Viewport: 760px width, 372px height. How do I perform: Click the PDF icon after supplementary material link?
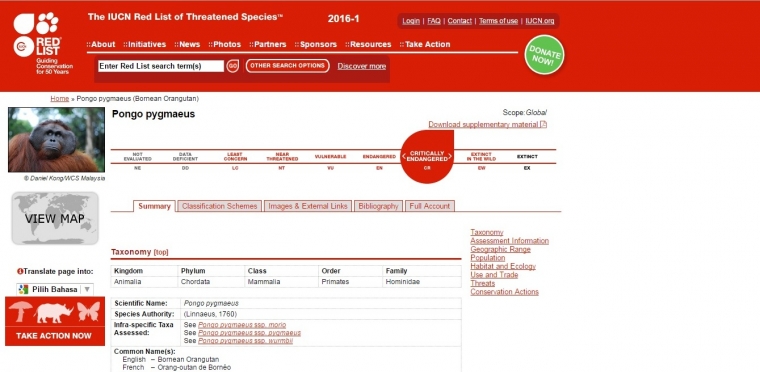(544, 125)
